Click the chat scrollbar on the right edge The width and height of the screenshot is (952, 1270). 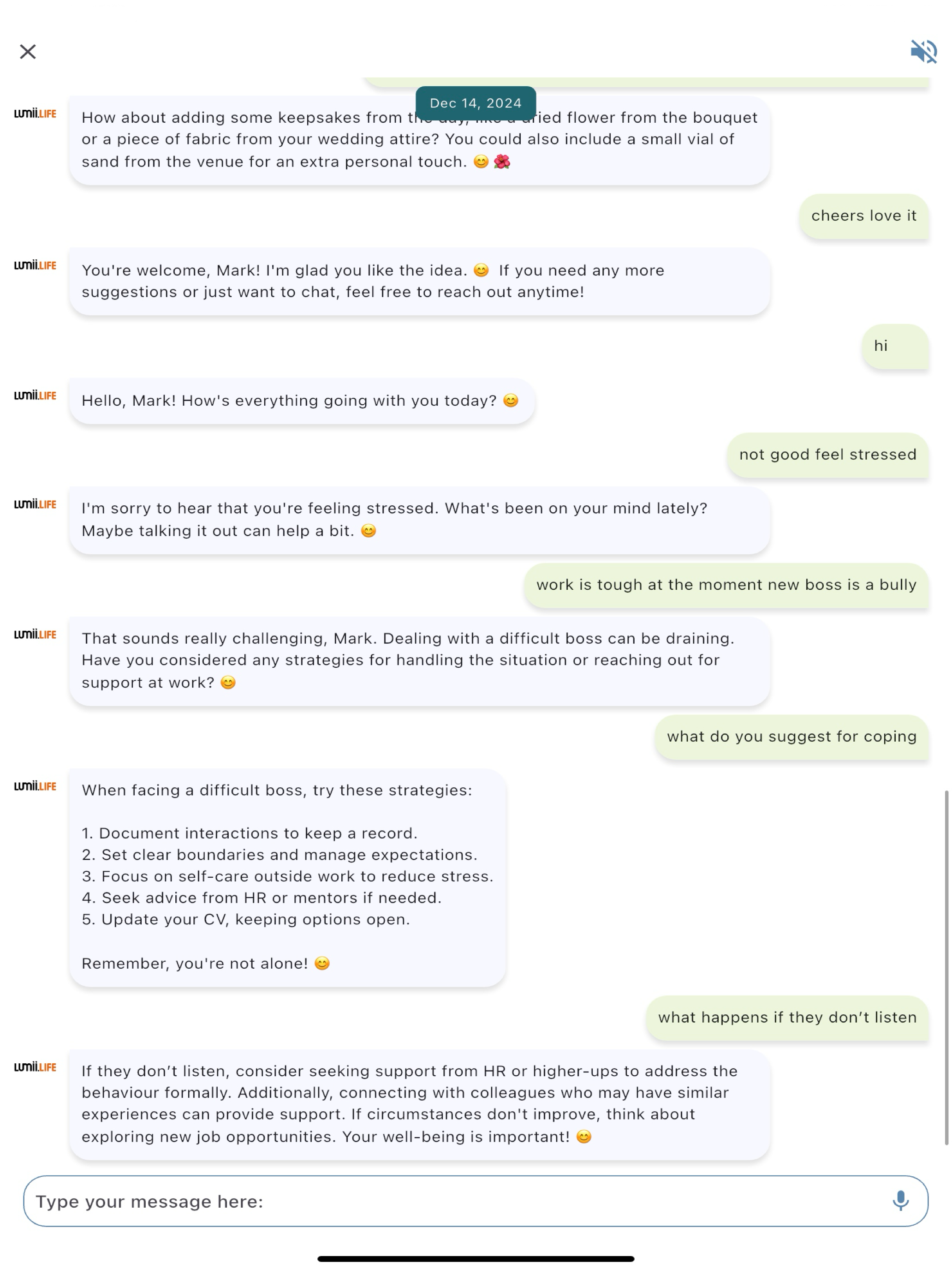(x=946, y=967)
